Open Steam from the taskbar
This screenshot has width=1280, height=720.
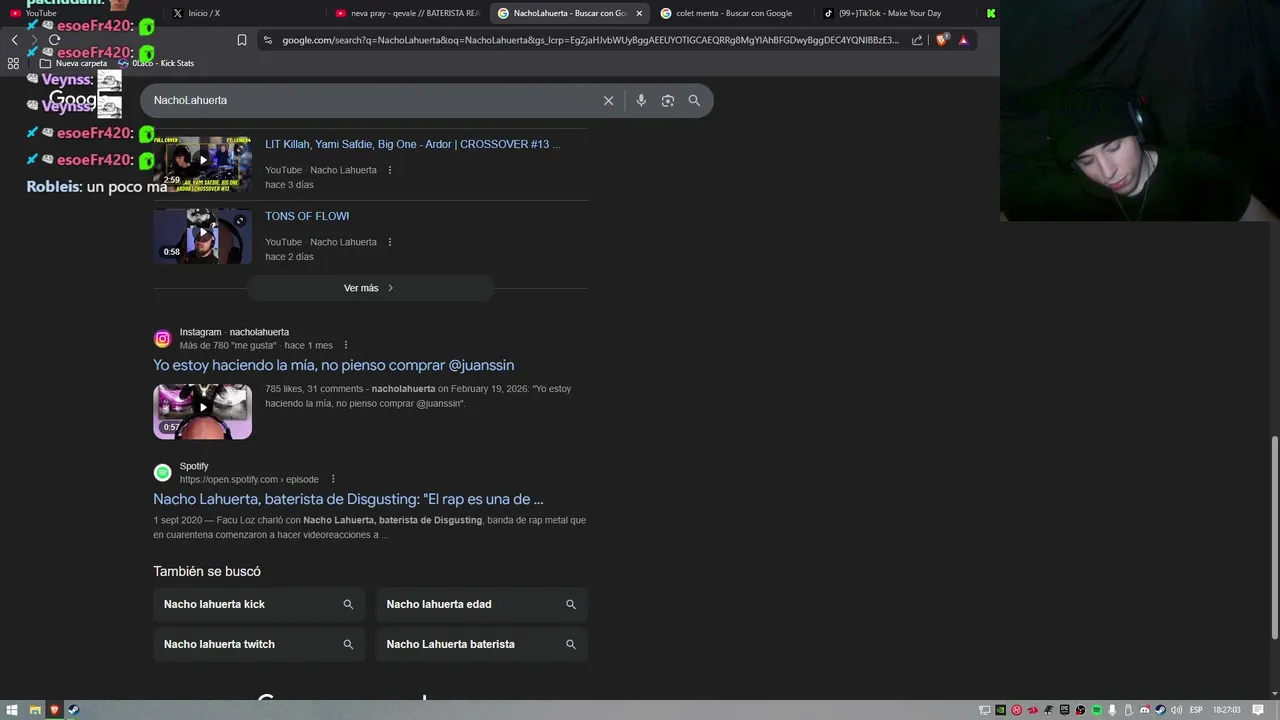tap(74, 710)
